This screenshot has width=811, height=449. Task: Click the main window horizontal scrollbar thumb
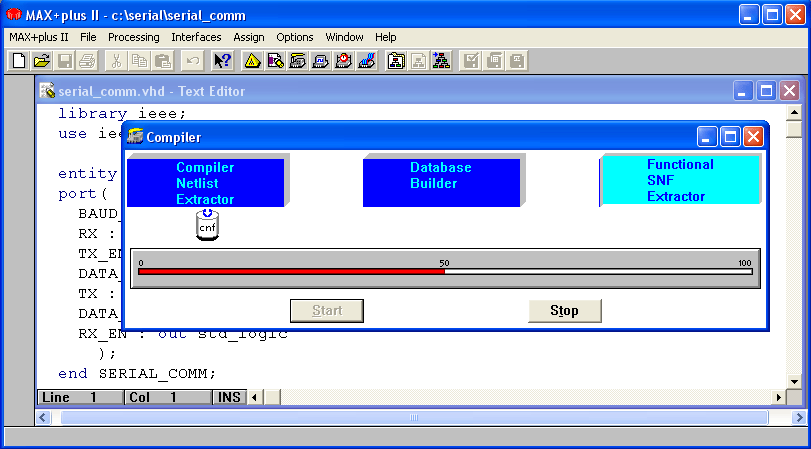pos(414,417)
